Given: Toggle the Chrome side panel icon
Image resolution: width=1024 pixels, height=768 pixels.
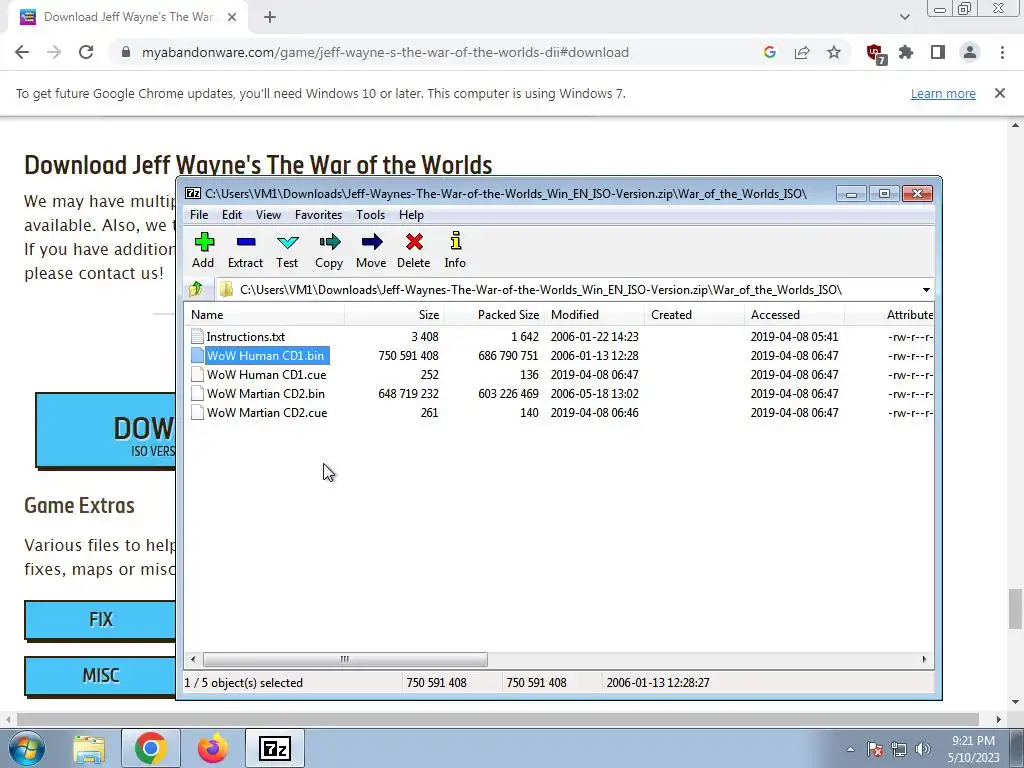Looking at the screenshot, I should coord(938,52).
